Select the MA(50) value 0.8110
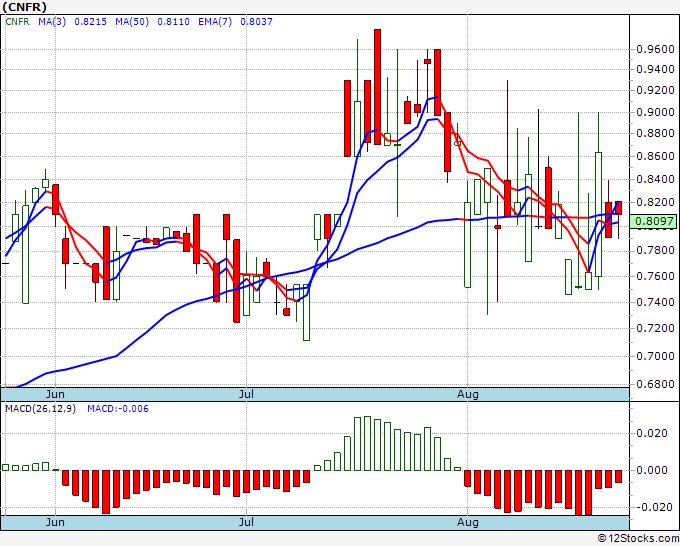 pos(173,21)
